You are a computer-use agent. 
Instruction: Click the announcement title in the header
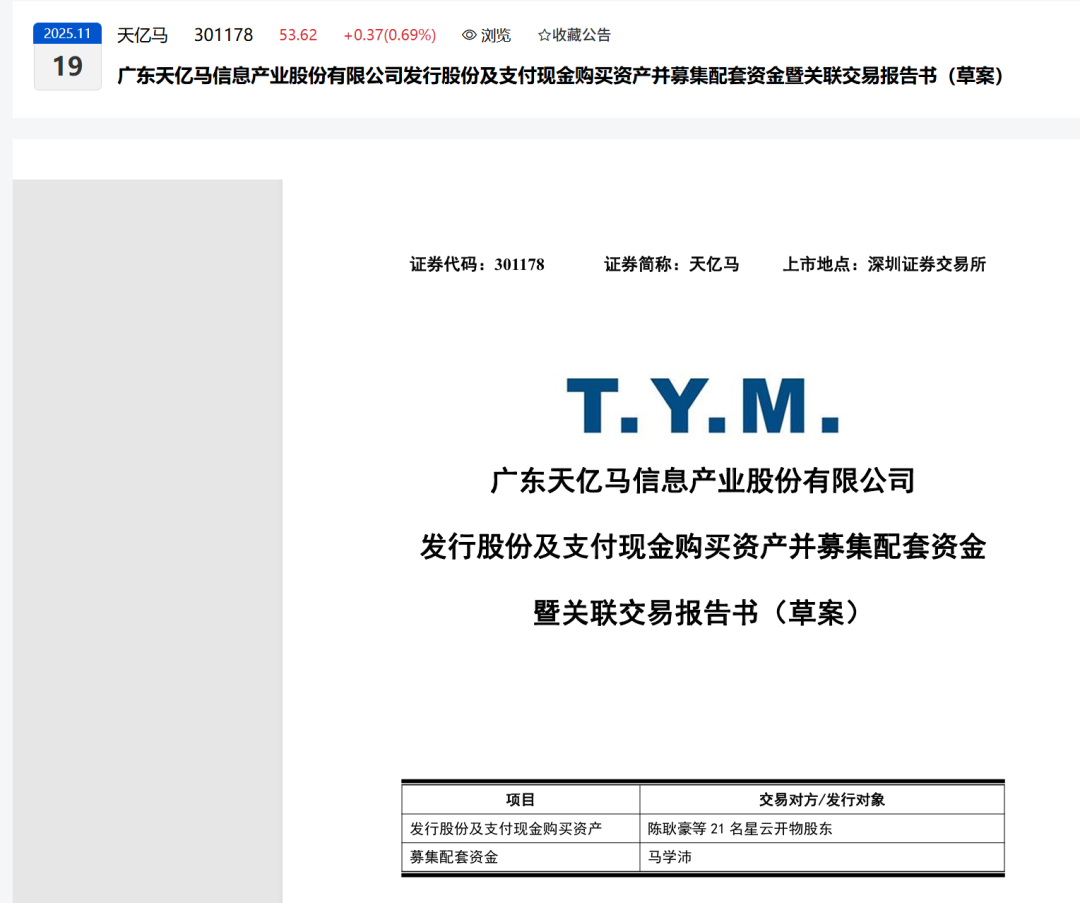click(x=560, y=76)
